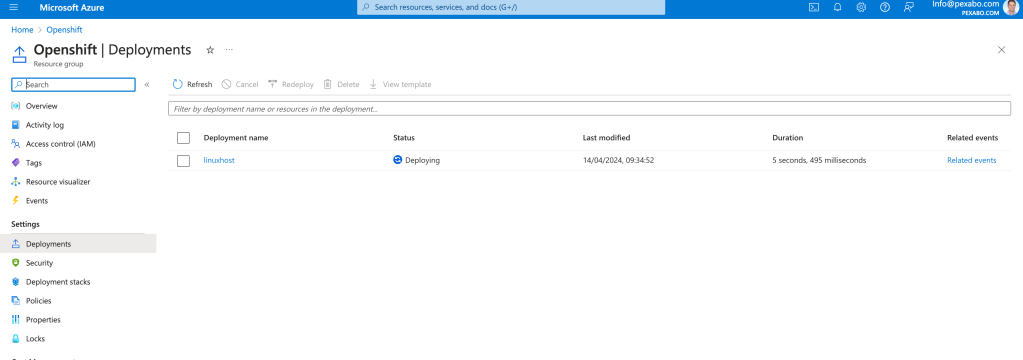Open the linuxhost deployment link
This screenshot has width=1023, height=360.
coord(219,160)
